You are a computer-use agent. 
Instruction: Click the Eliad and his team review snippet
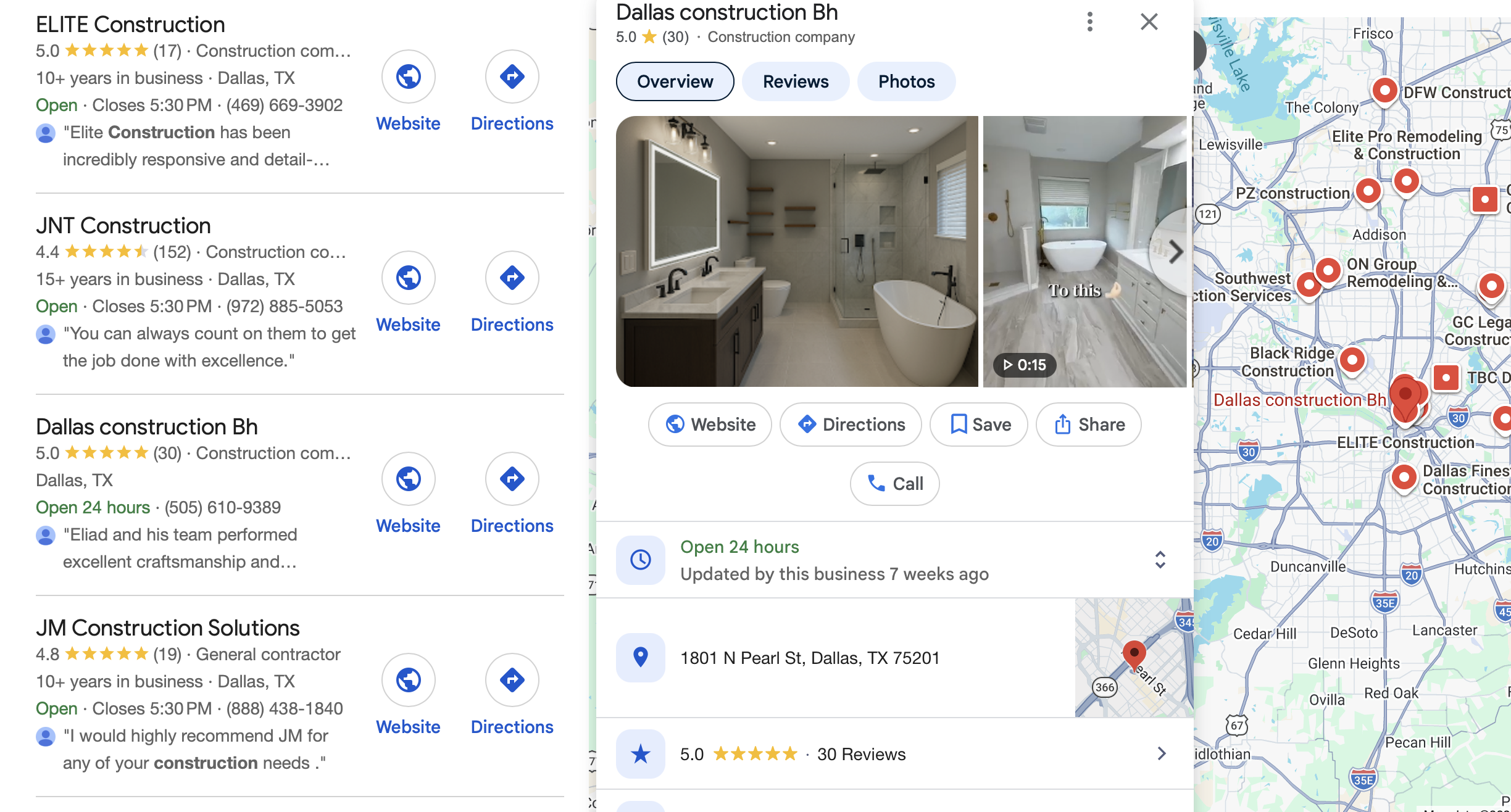pos(180,548)
